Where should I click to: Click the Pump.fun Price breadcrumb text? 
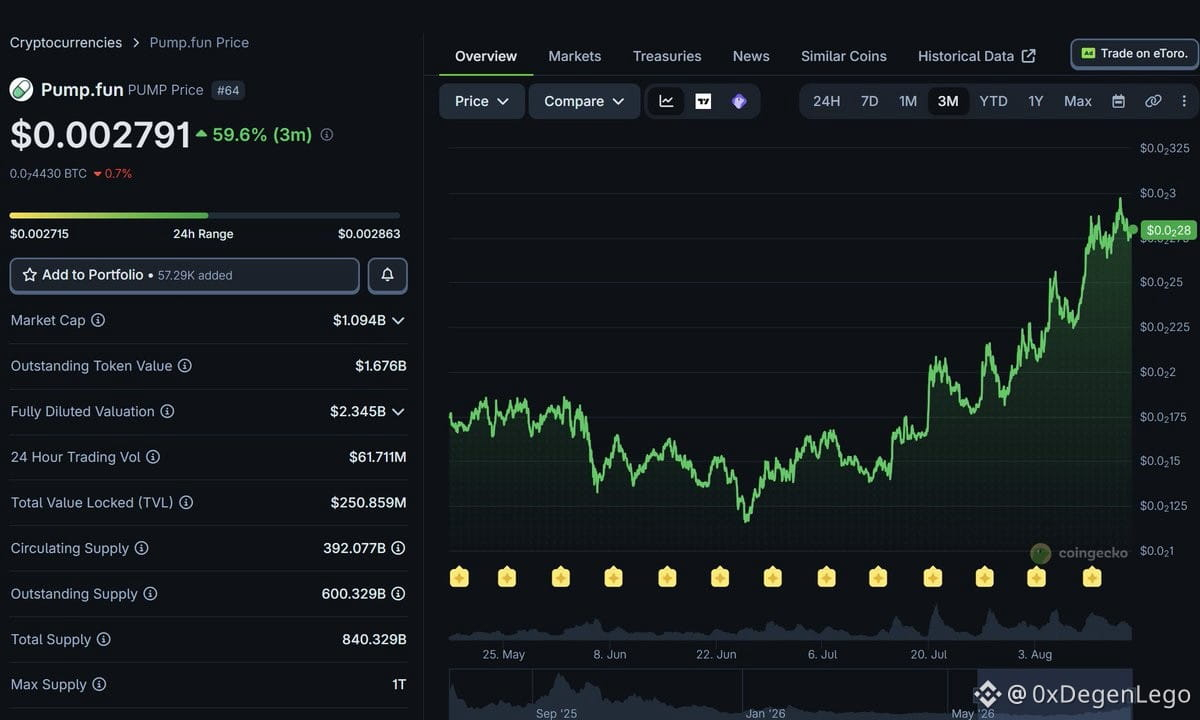[x=199, y=42]
